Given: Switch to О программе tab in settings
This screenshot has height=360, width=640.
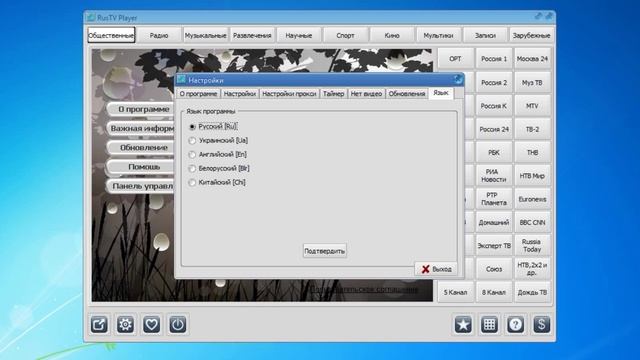Looking at the screenshot, I should [198, 94].
